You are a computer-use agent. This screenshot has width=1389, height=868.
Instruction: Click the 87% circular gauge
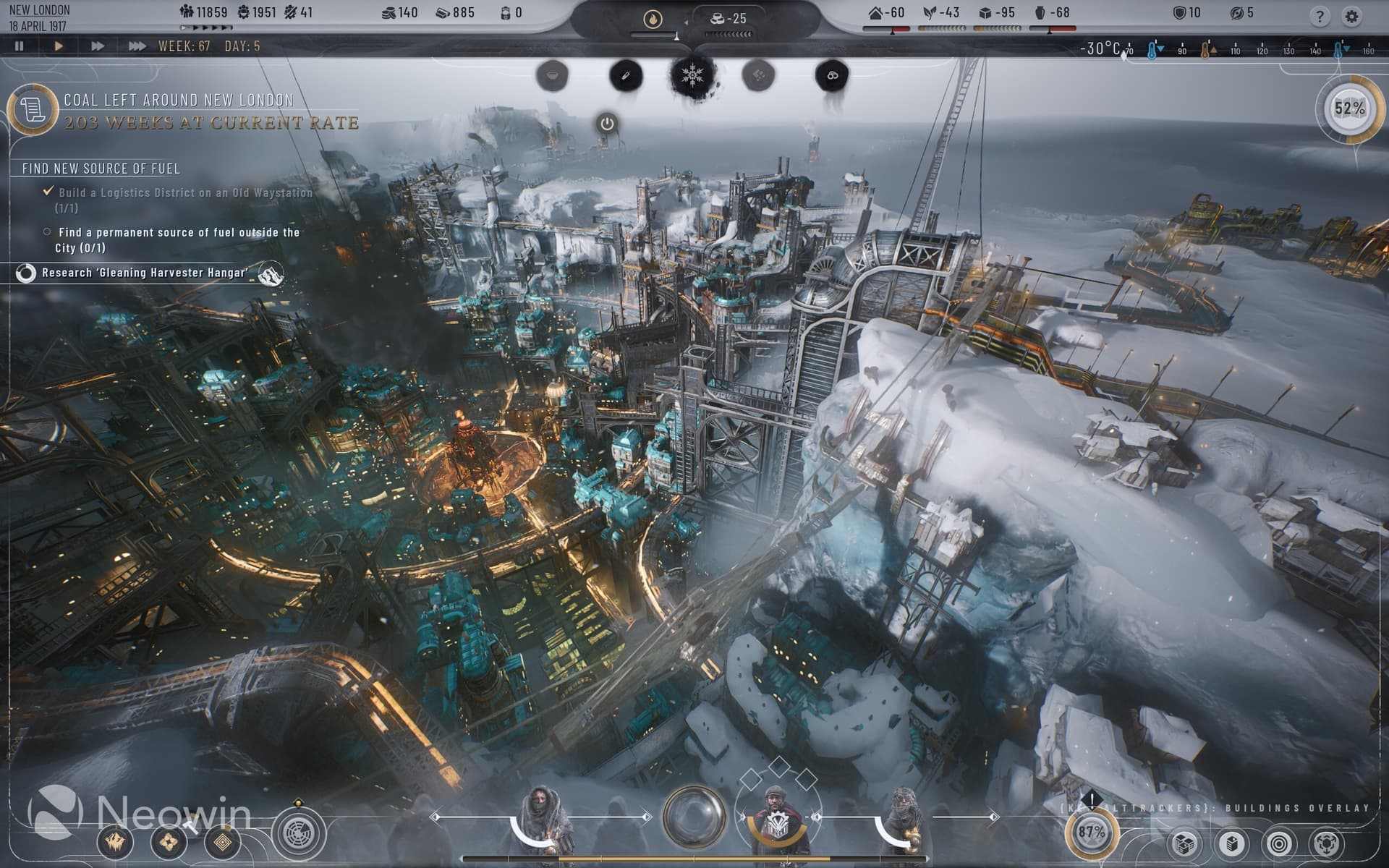click(x=1090, y=832)
